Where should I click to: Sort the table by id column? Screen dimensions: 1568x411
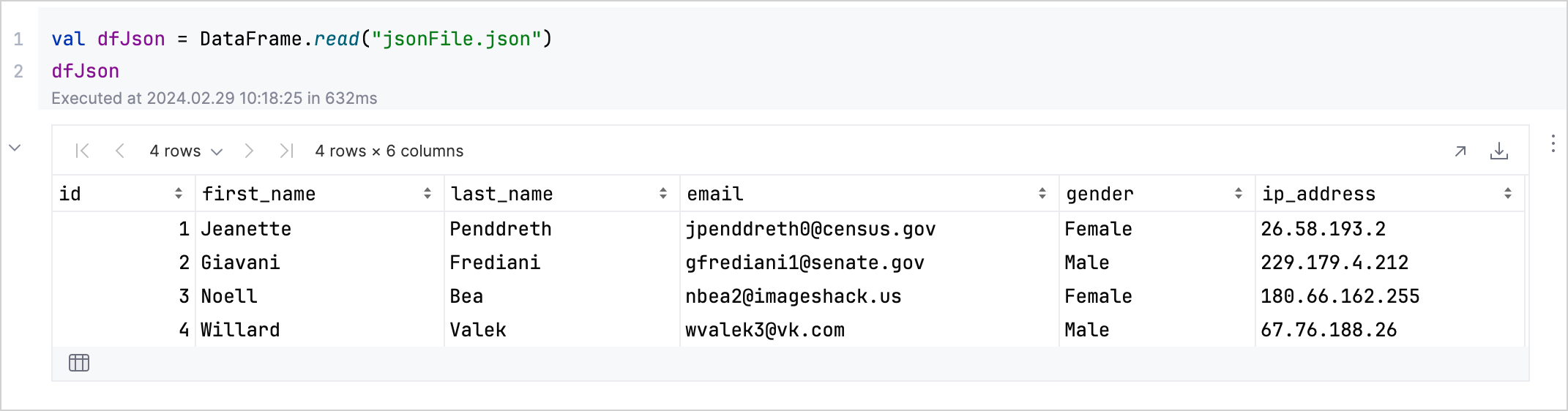(179, 194)
